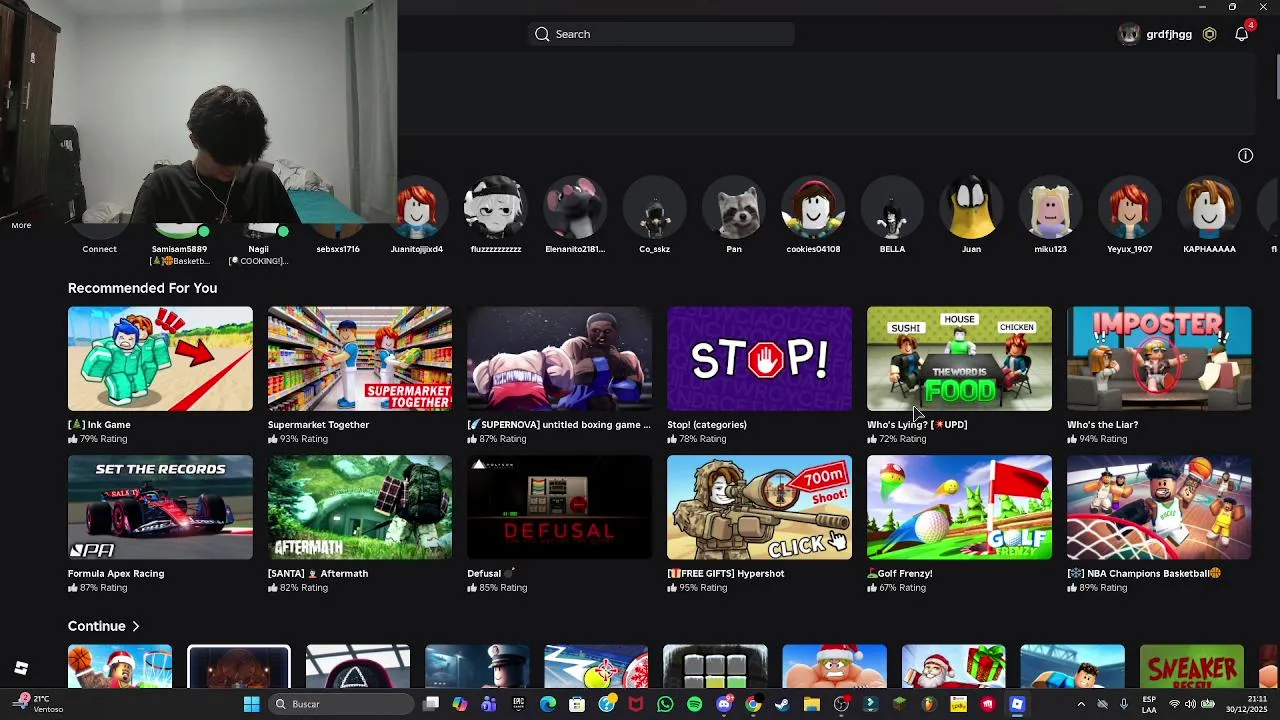Launch Copilot from the taskbar
This screenshot has height=720, width=1280.
(460, 704)
